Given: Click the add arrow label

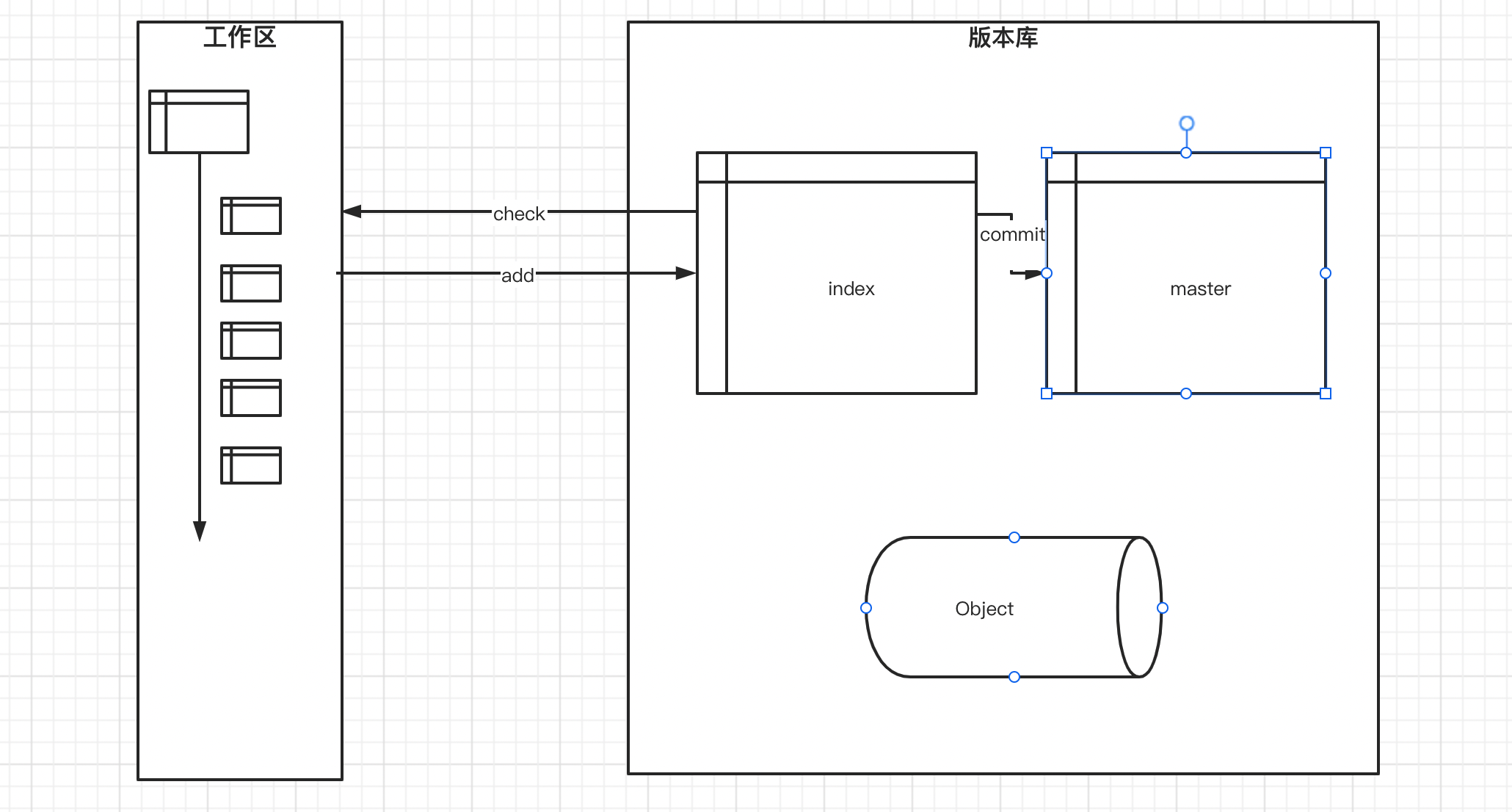Looking at the screenshot, I should tap(517, 275).
